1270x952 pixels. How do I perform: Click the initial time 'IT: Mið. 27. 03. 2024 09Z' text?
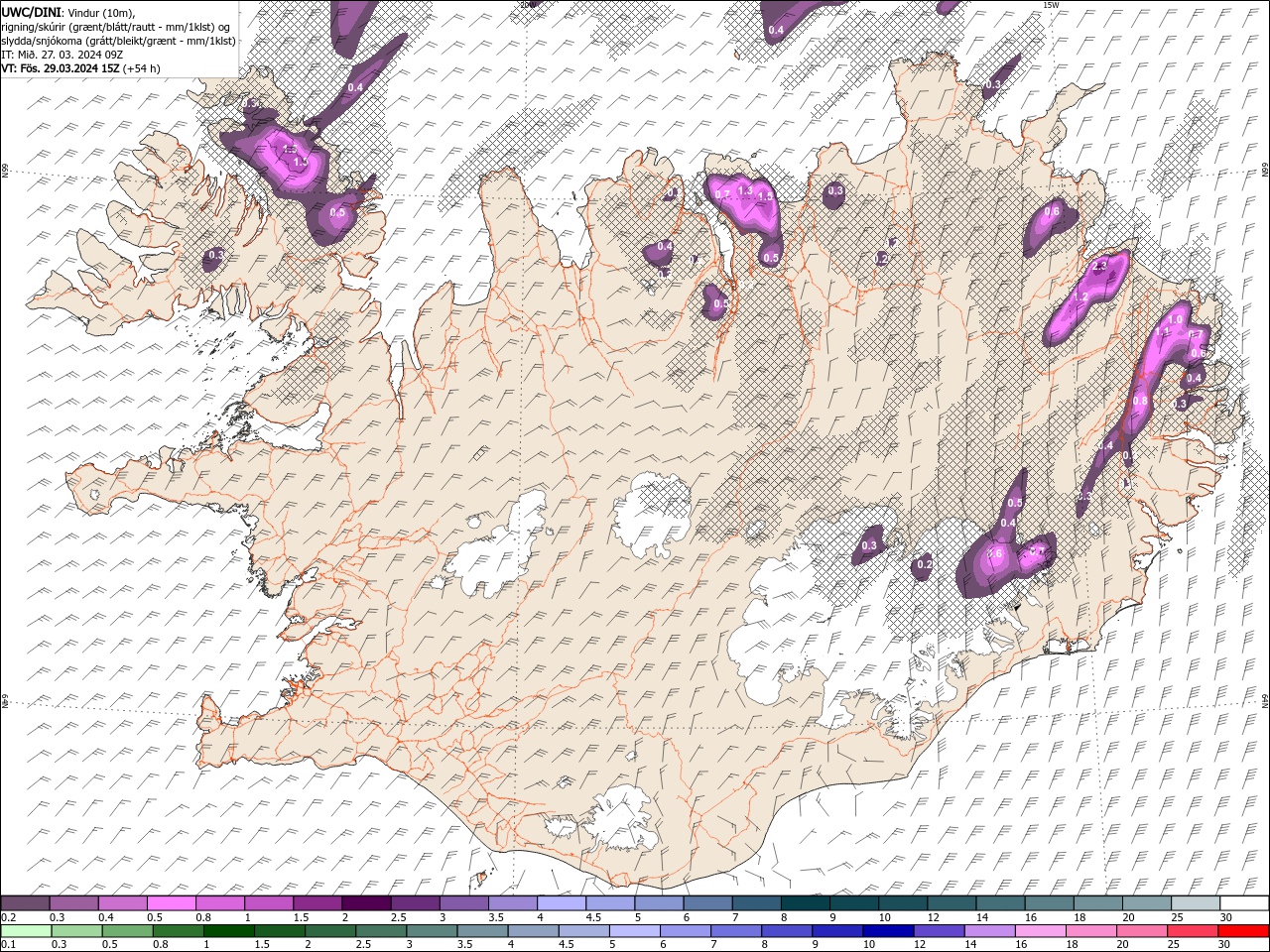[62, 55]
